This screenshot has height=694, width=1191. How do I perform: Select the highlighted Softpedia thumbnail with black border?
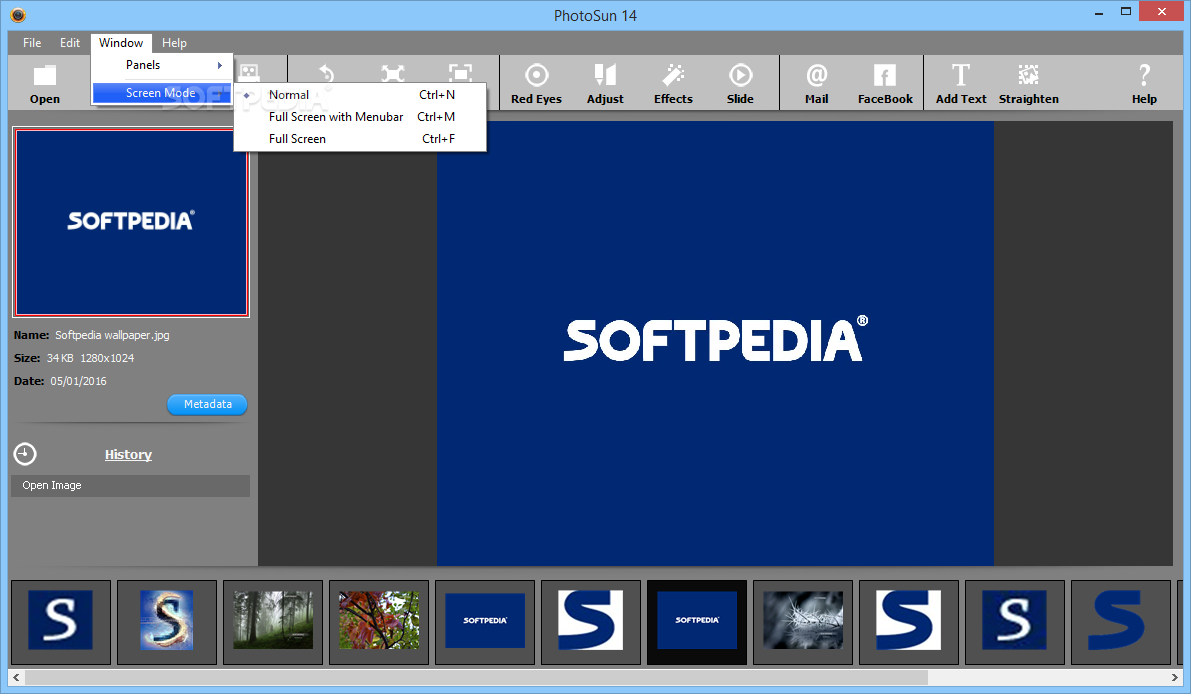pos(697,622)
